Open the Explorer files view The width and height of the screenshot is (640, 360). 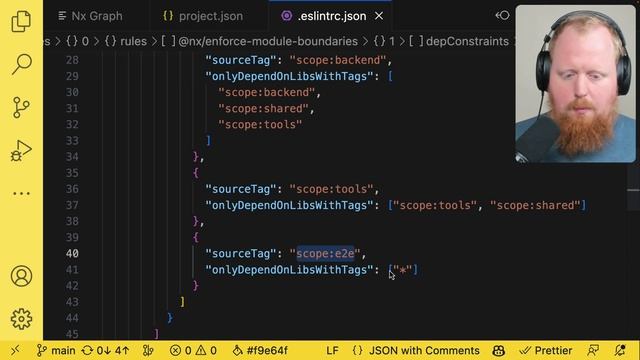(x=21, y=21)
